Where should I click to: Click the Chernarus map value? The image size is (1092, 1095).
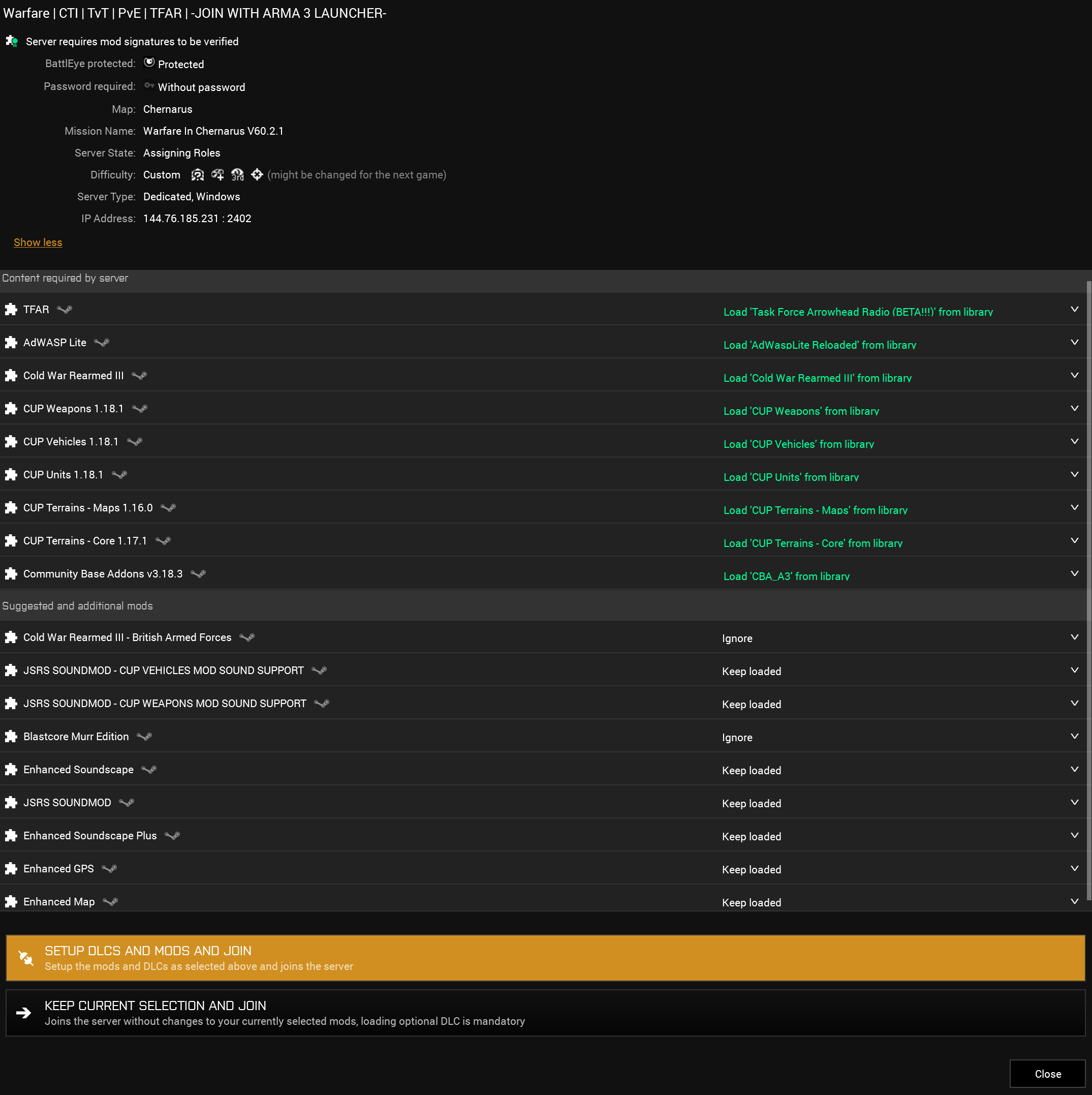click(x=168, y=109)
